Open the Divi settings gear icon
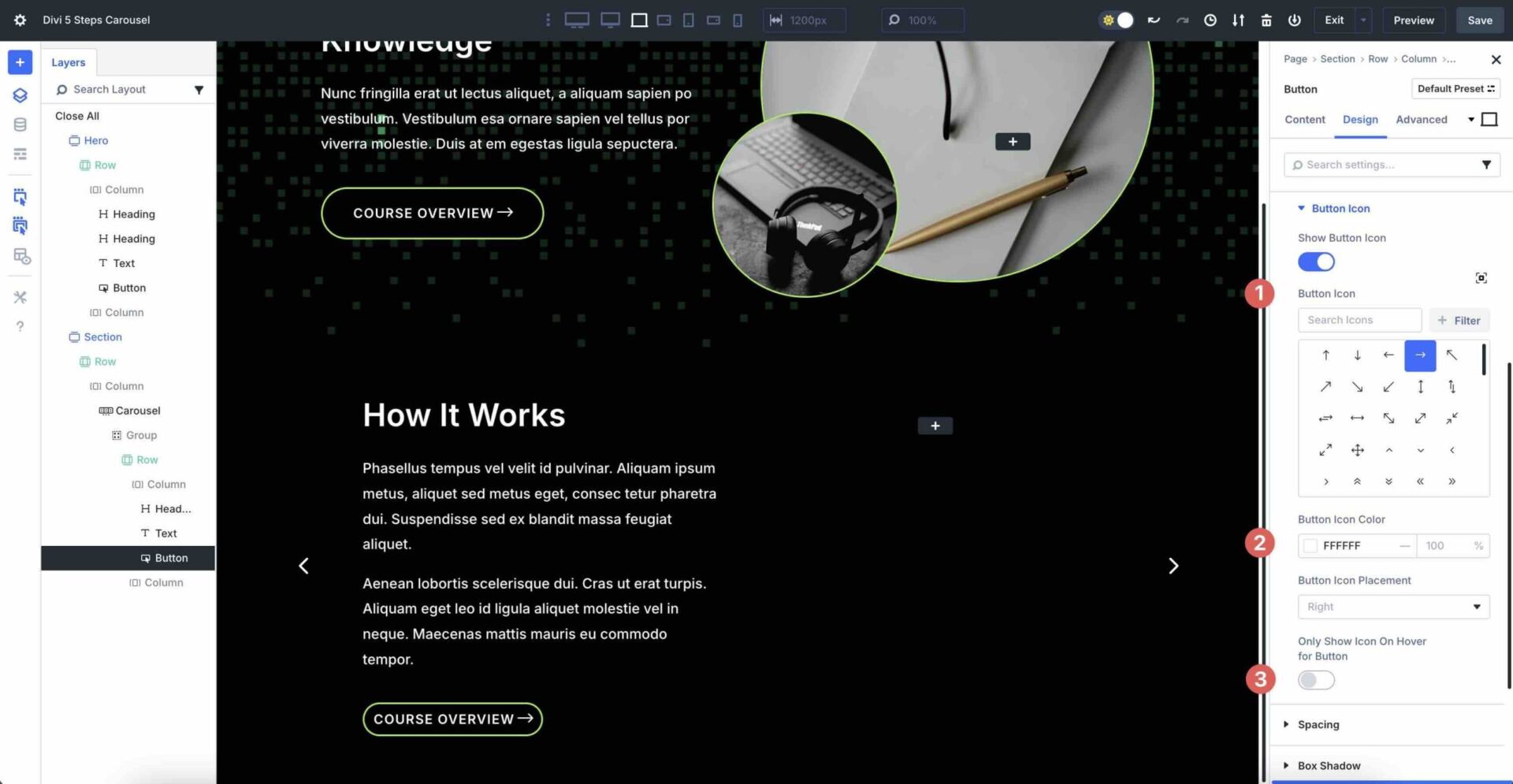1513x784 pixels. [x=20, y=20]
